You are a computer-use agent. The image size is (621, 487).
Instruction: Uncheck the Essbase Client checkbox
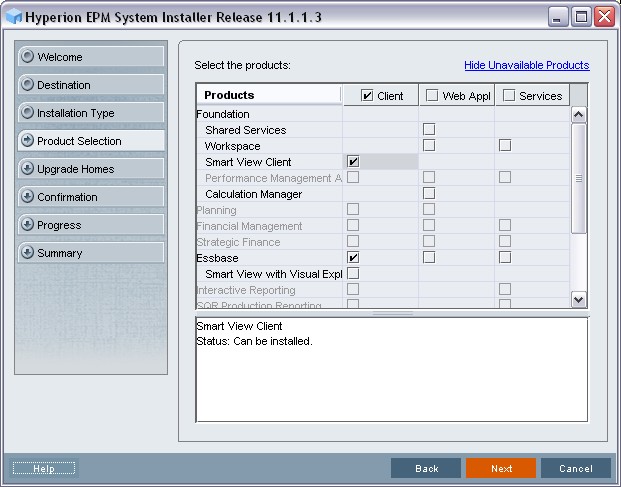(353, 257)
